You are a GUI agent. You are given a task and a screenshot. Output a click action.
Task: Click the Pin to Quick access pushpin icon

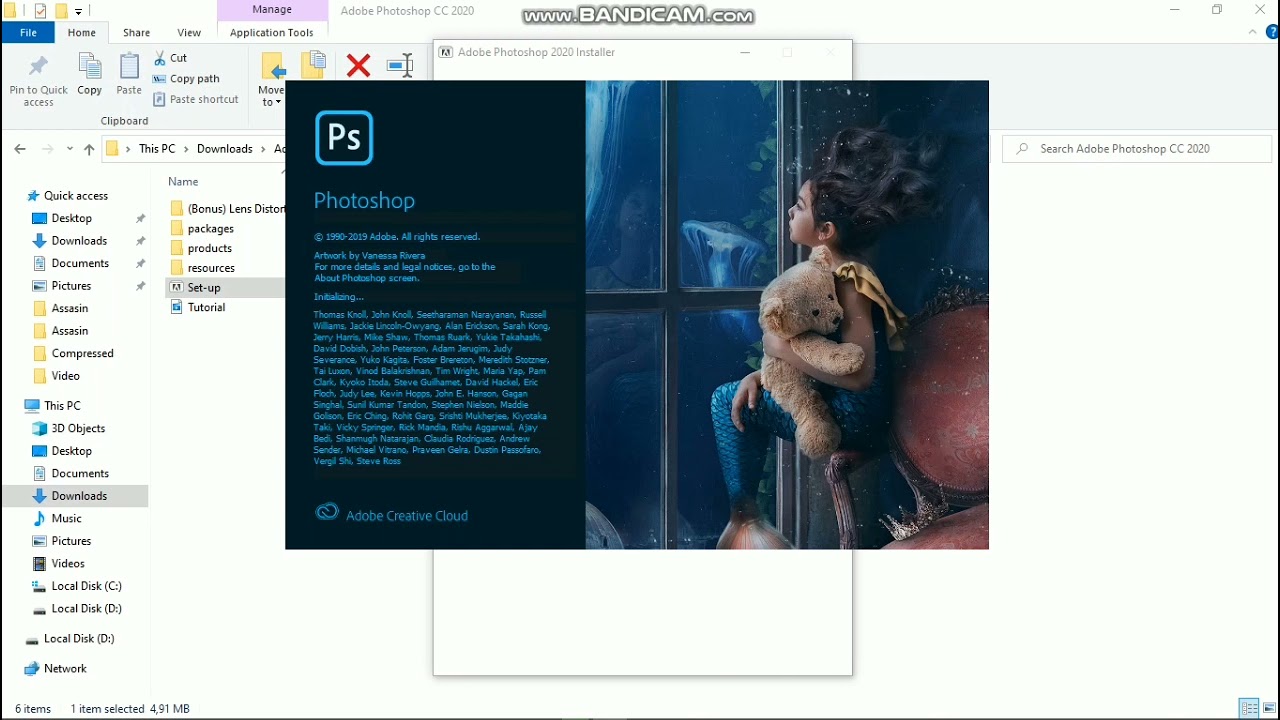(x=38, y=67)
